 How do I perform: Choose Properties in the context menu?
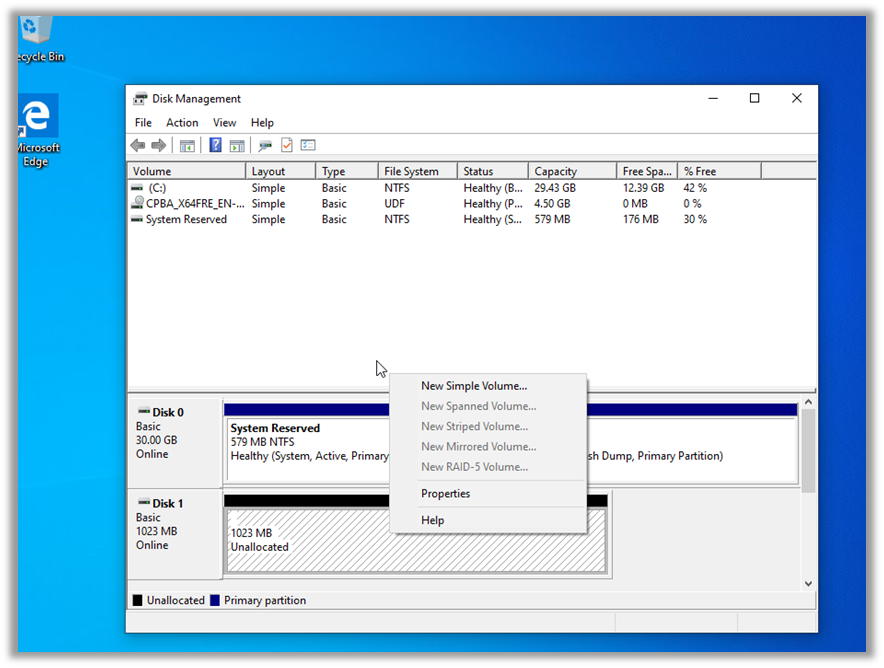pos(488,493)
